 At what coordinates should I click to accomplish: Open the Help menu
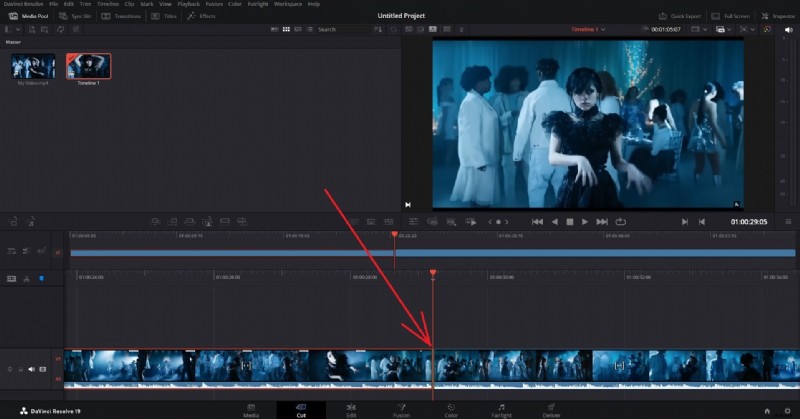(314, 4)
